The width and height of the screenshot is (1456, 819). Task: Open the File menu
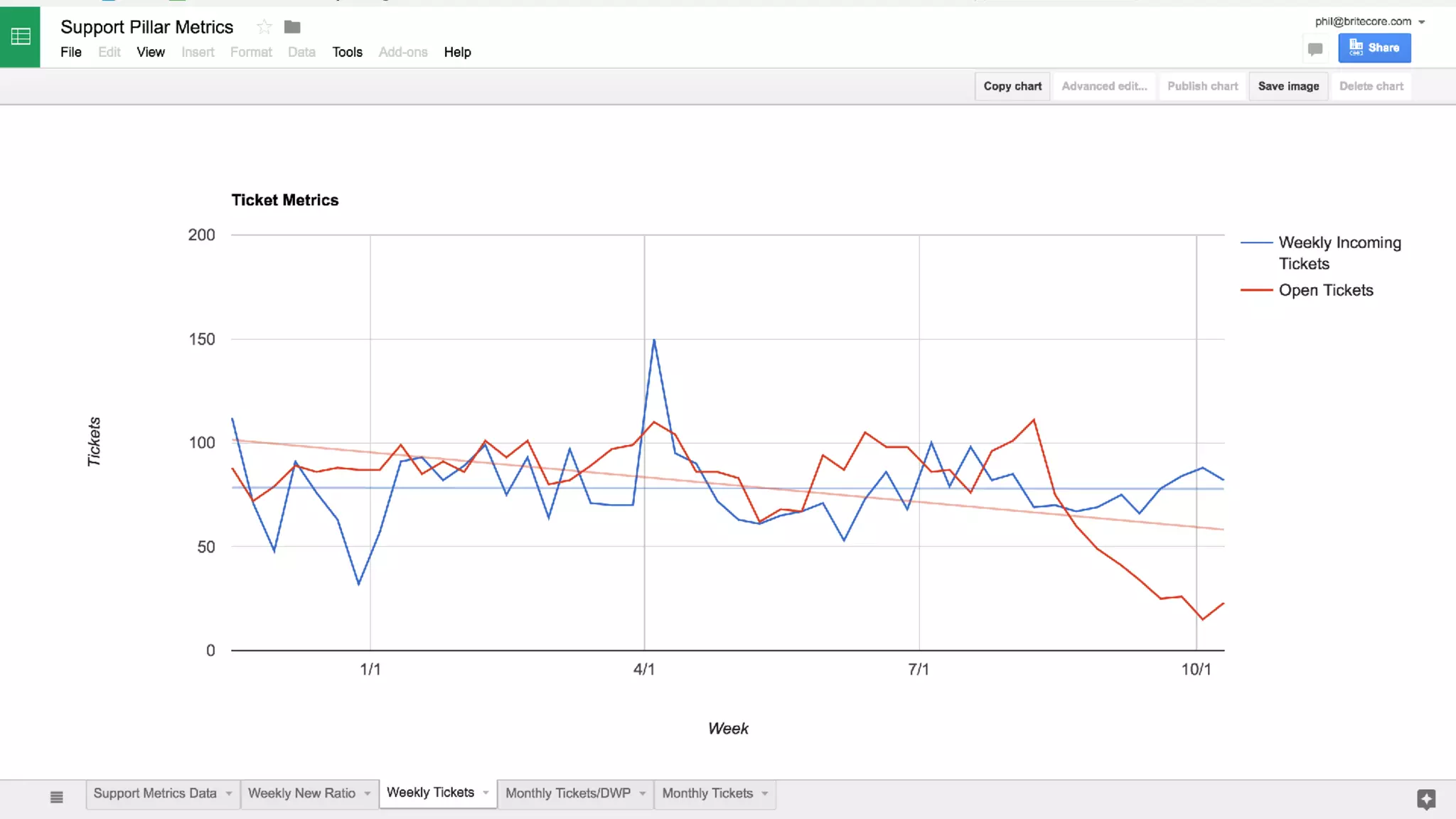pos(70,52)
